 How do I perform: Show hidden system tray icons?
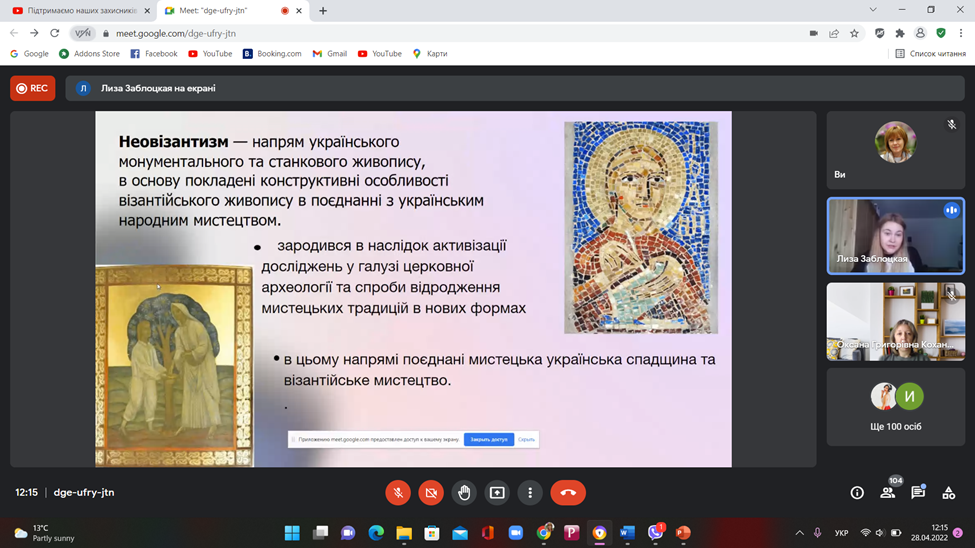(800, 533)
